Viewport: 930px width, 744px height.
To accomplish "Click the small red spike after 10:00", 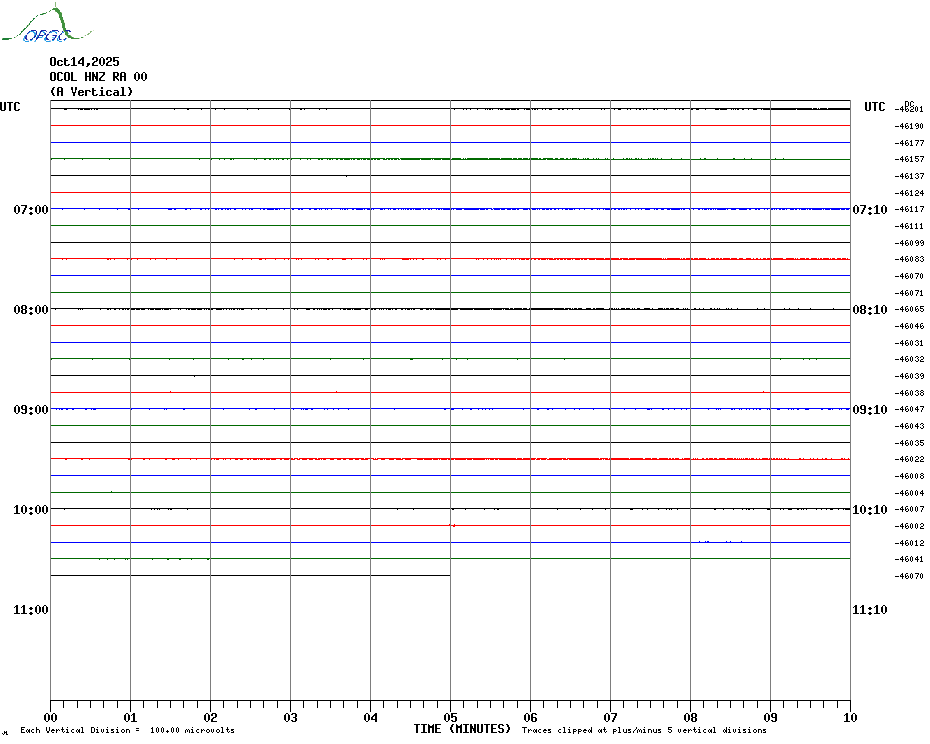I will (453, 525).
